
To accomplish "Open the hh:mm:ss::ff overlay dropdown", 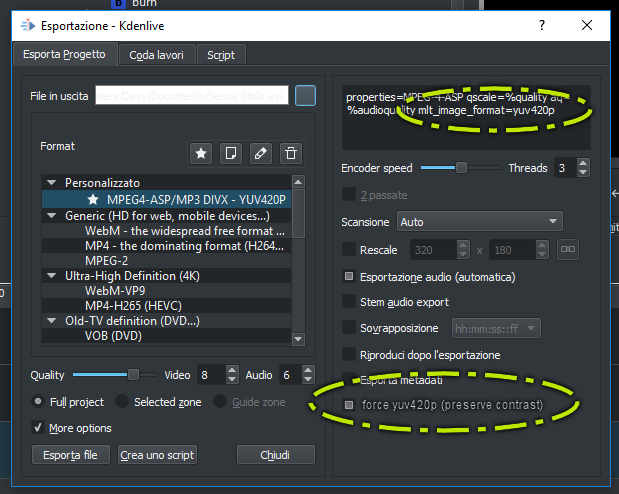I will pyautogui.click(x=496, y=328).
